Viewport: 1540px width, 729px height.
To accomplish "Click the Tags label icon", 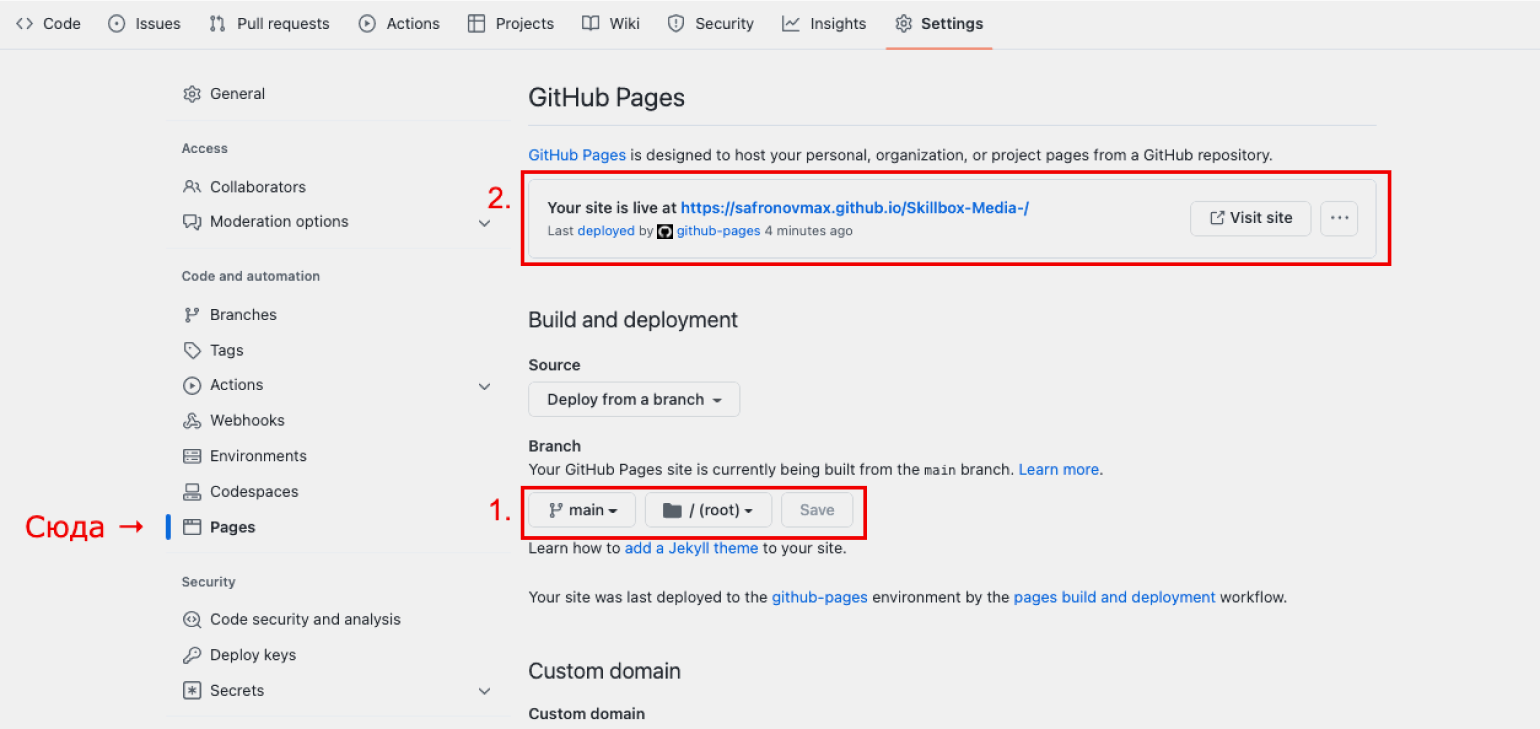I will pos(192,350).
